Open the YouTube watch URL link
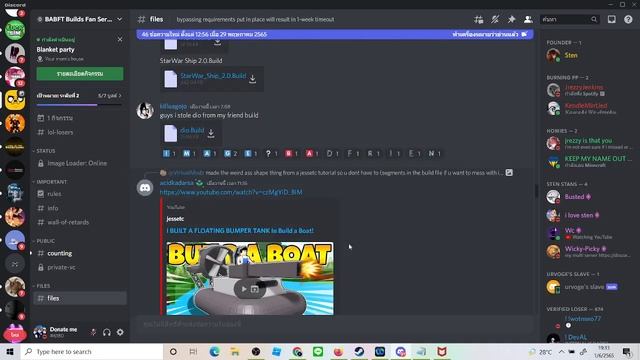Image resolution: width=640 pixels, height=360 pixels. tap(231, 192)
